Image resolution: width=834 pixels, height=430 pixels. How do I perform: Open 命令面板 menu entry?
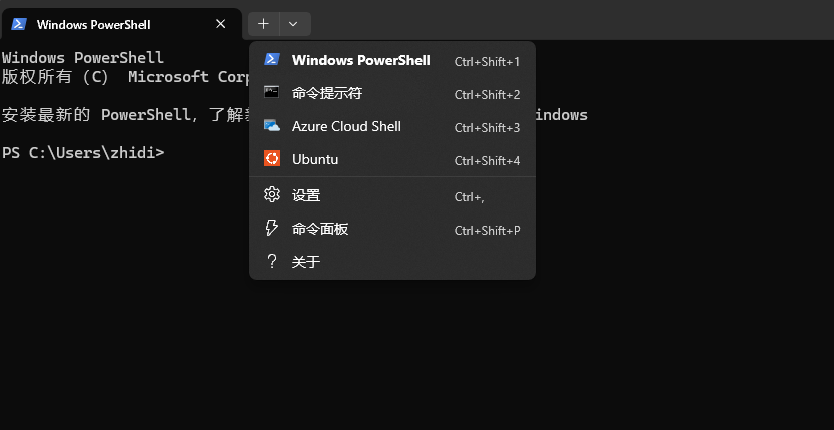click(320, 229)
